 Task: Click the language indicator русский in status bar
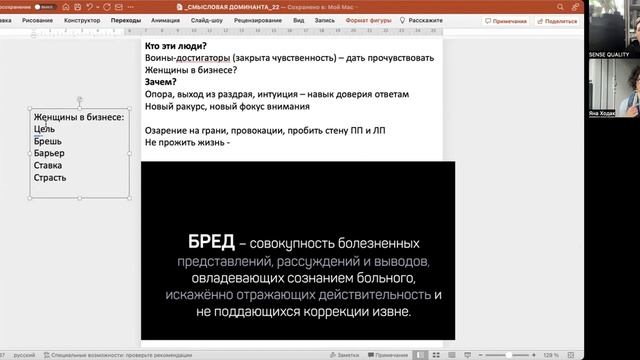(24, 355)
